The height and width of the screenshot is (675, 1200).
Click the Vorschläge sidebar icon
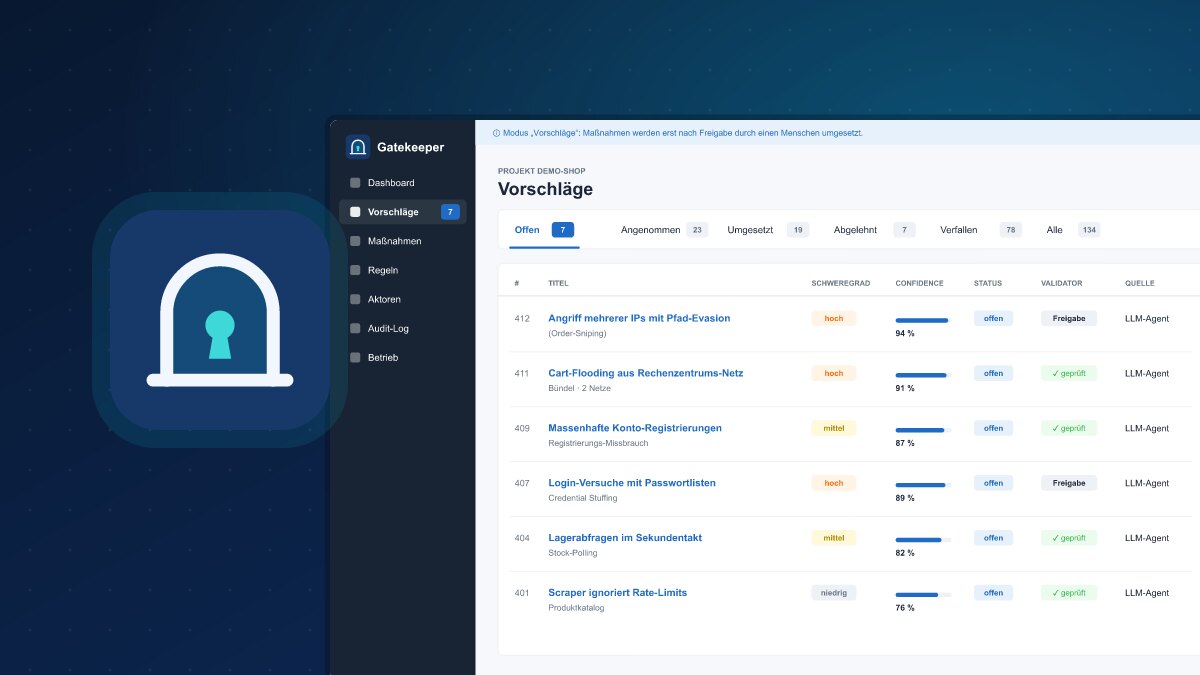[355, 212]
